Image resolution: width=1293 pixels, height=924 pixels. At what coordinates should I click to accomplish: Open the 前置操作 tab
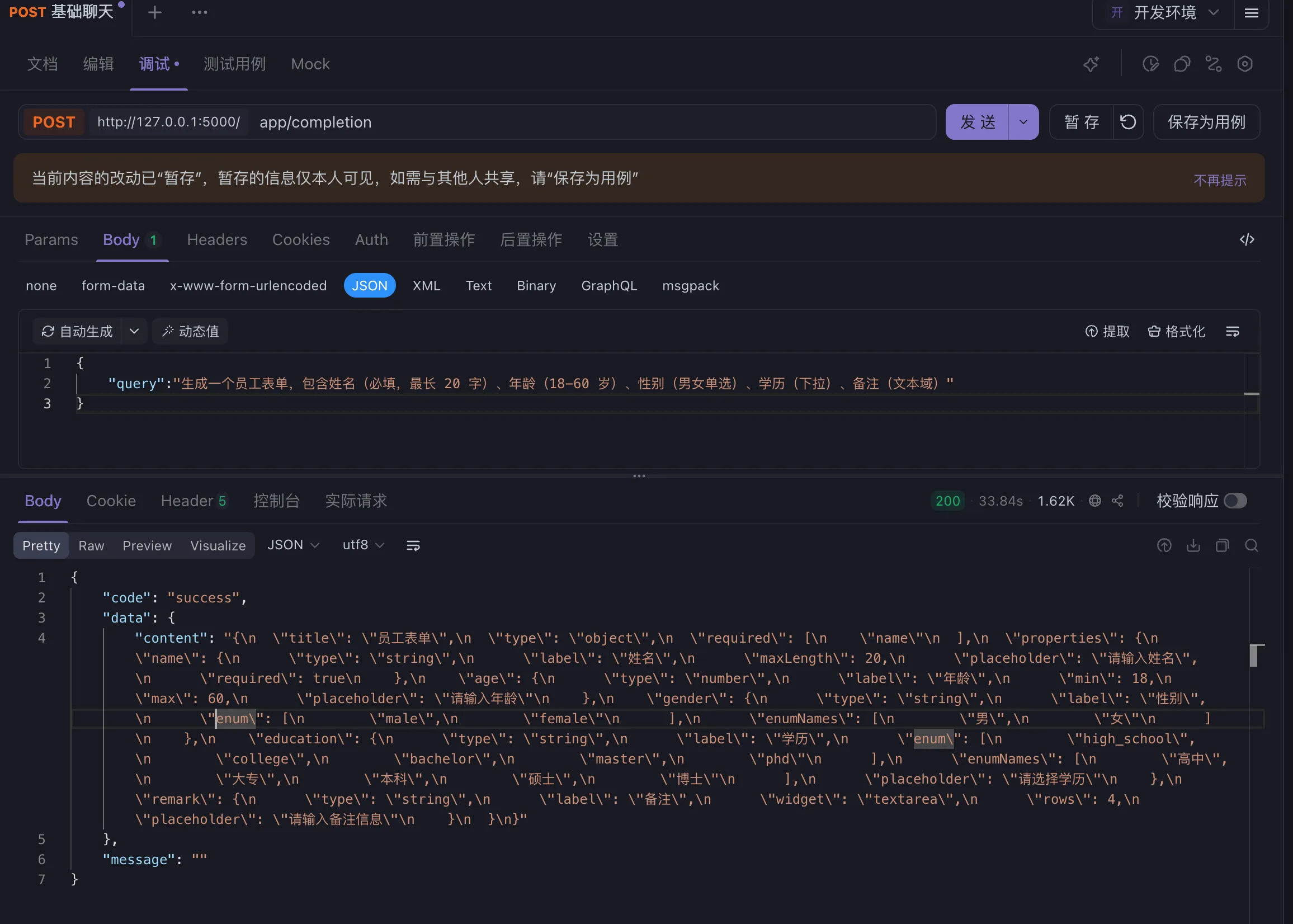[x=443, y=239]
